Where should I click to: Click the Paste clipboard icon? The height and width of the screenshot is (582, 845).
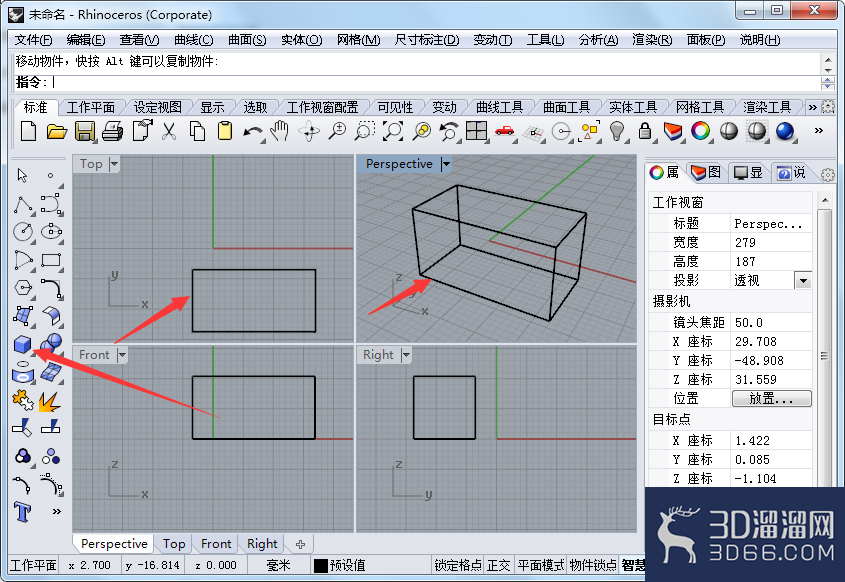[x=225, y=131]
